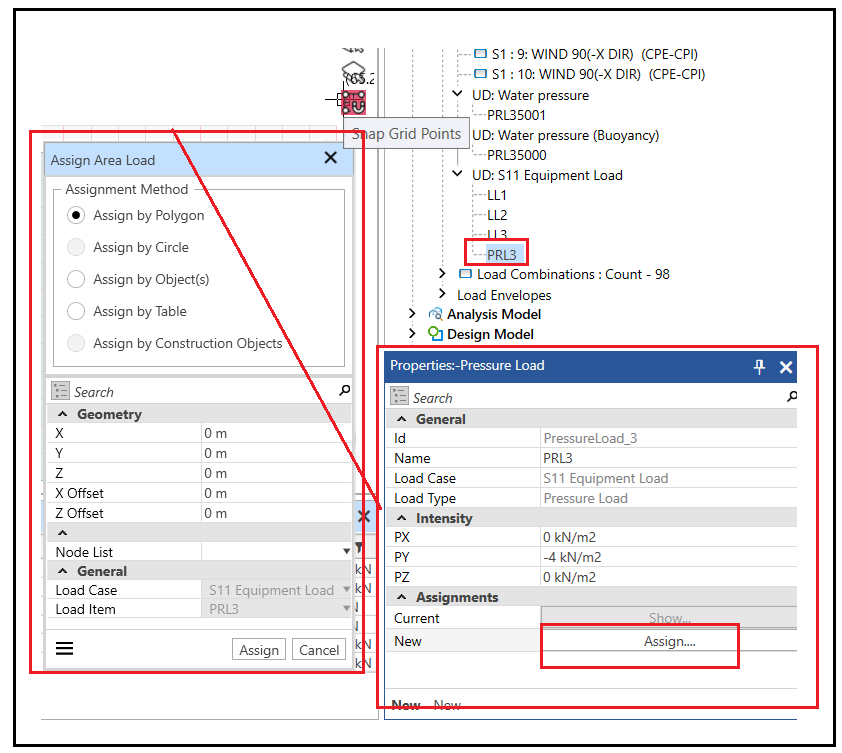This screenshot has height=753, width=842.
Task: Click the Z Offset value field
Action: point(276,513)
